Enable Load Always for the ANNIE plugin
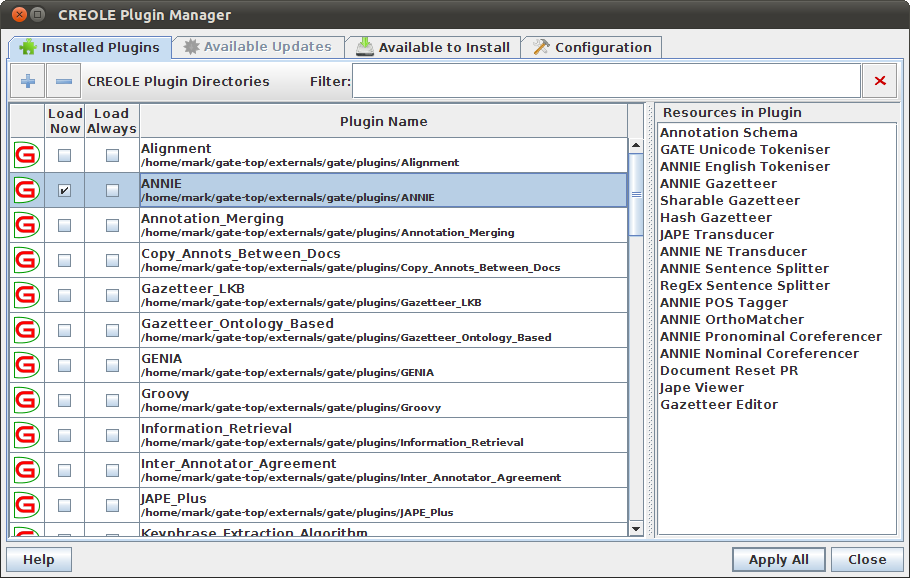 112,190
